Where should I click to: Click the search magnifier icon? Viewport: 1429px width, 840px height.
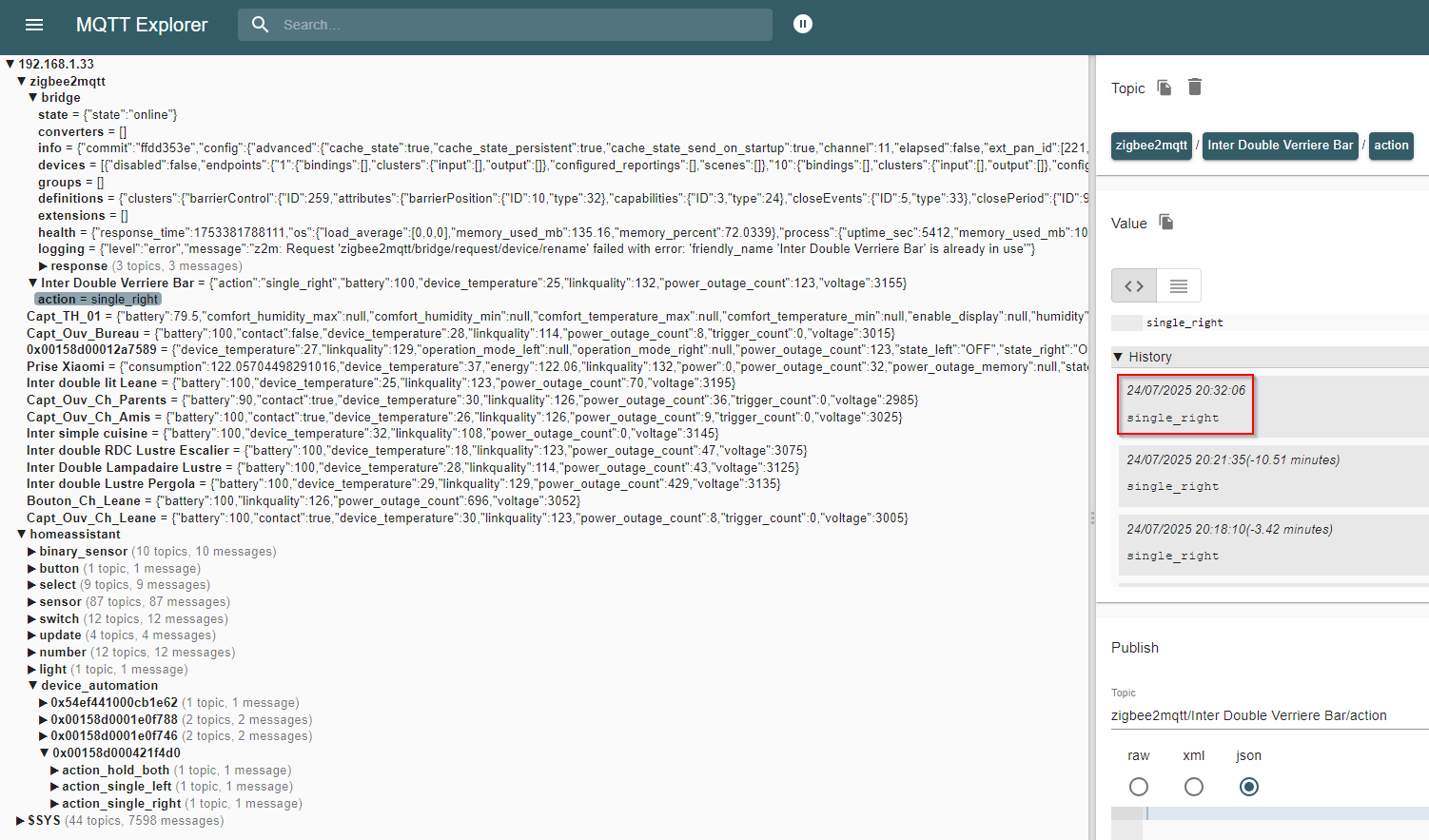click(261, 25)
